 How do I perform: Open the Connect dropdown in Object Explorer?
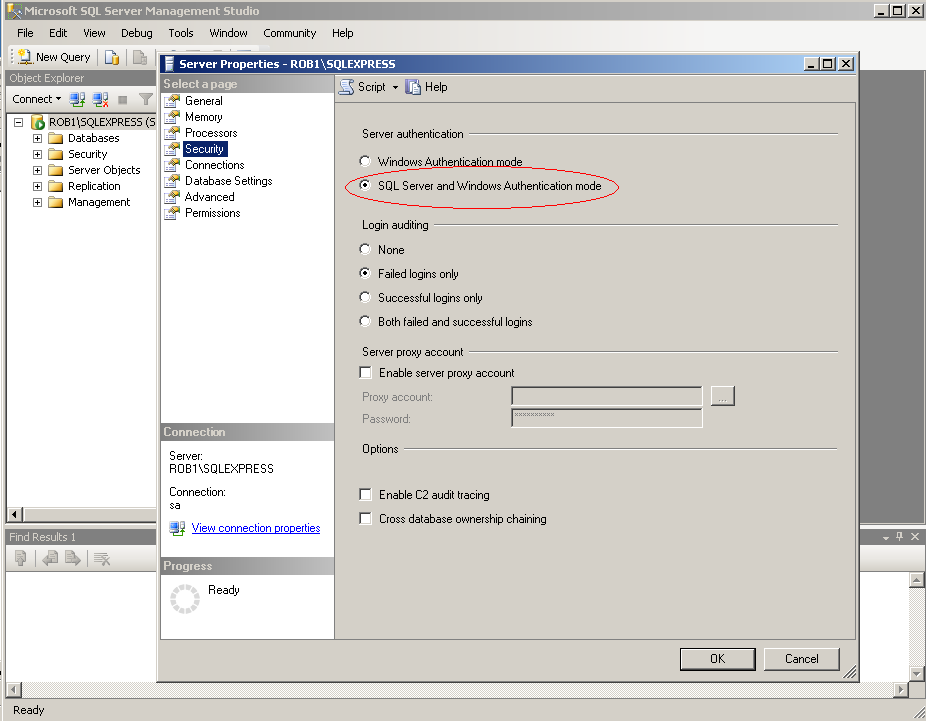[37, 99]
